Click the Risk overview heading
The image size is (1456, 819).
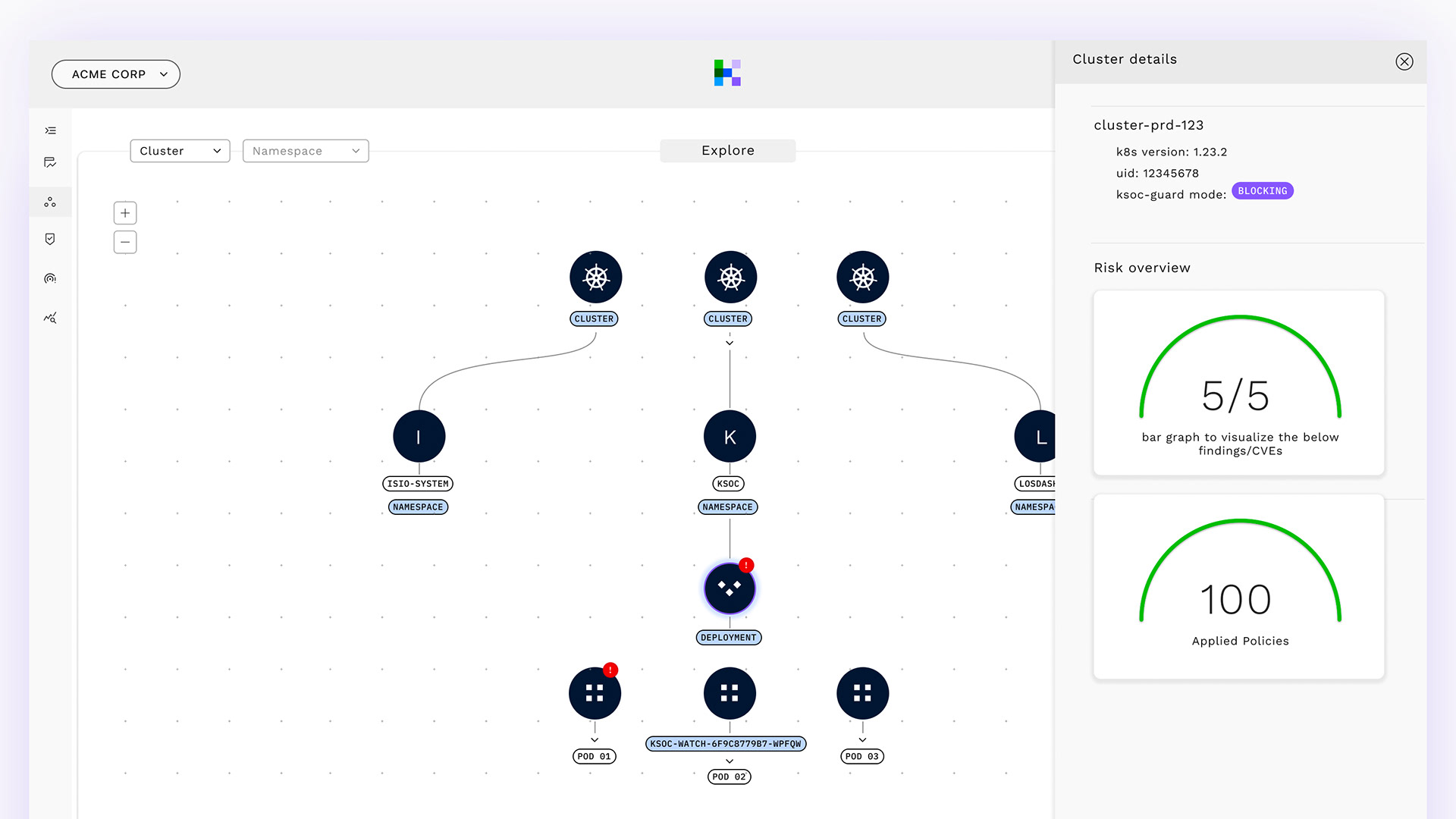[1142, 268]
